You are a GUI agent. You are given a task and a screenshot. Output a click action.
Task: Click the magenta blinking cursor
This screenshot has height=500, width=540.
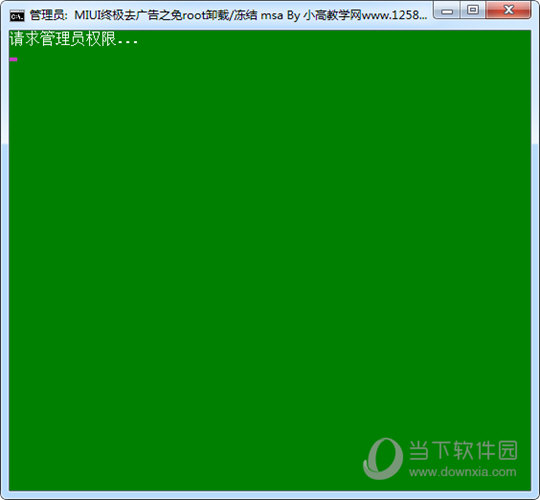[13, 59]
